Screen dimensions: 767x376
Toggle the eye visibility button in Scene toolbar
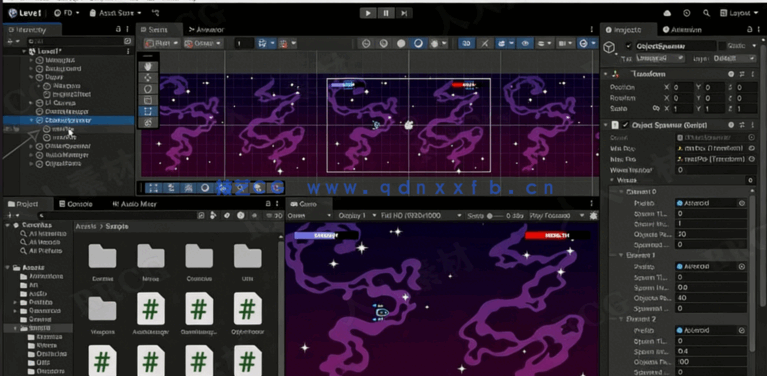525,44
